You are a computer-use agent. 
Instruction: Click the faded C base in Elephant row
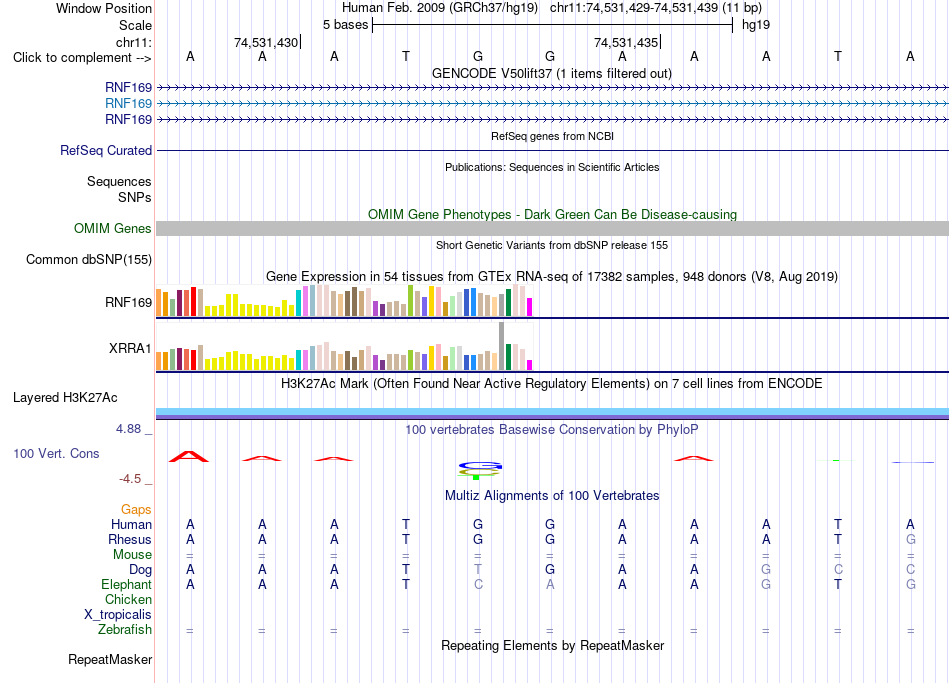pyautogui.click(x=478, y=585)
